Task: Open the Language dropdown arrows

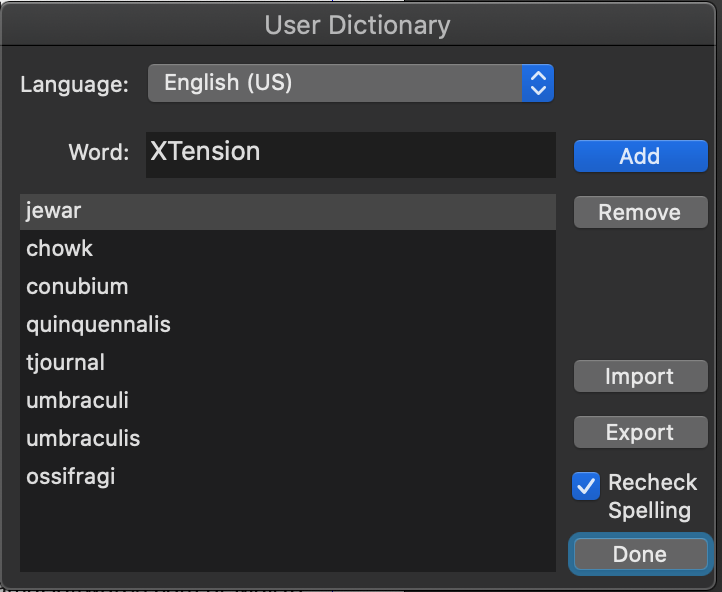Action: pos(538,83)
